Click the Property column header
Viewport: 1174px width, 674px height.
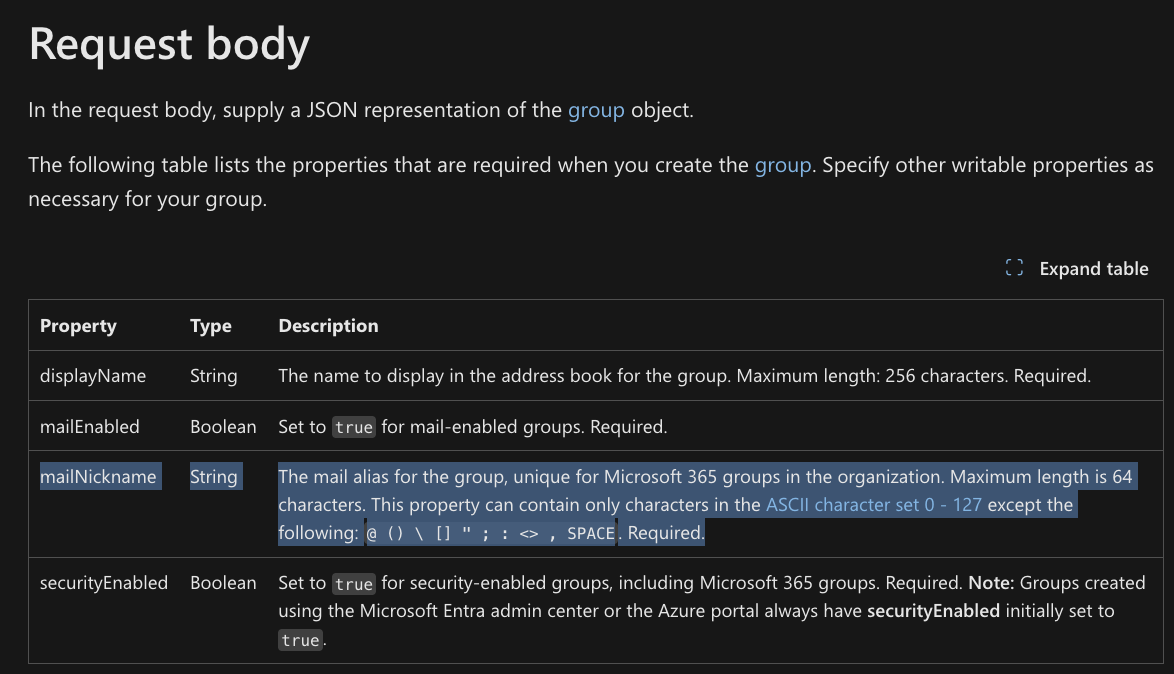[x=77, y=325]
